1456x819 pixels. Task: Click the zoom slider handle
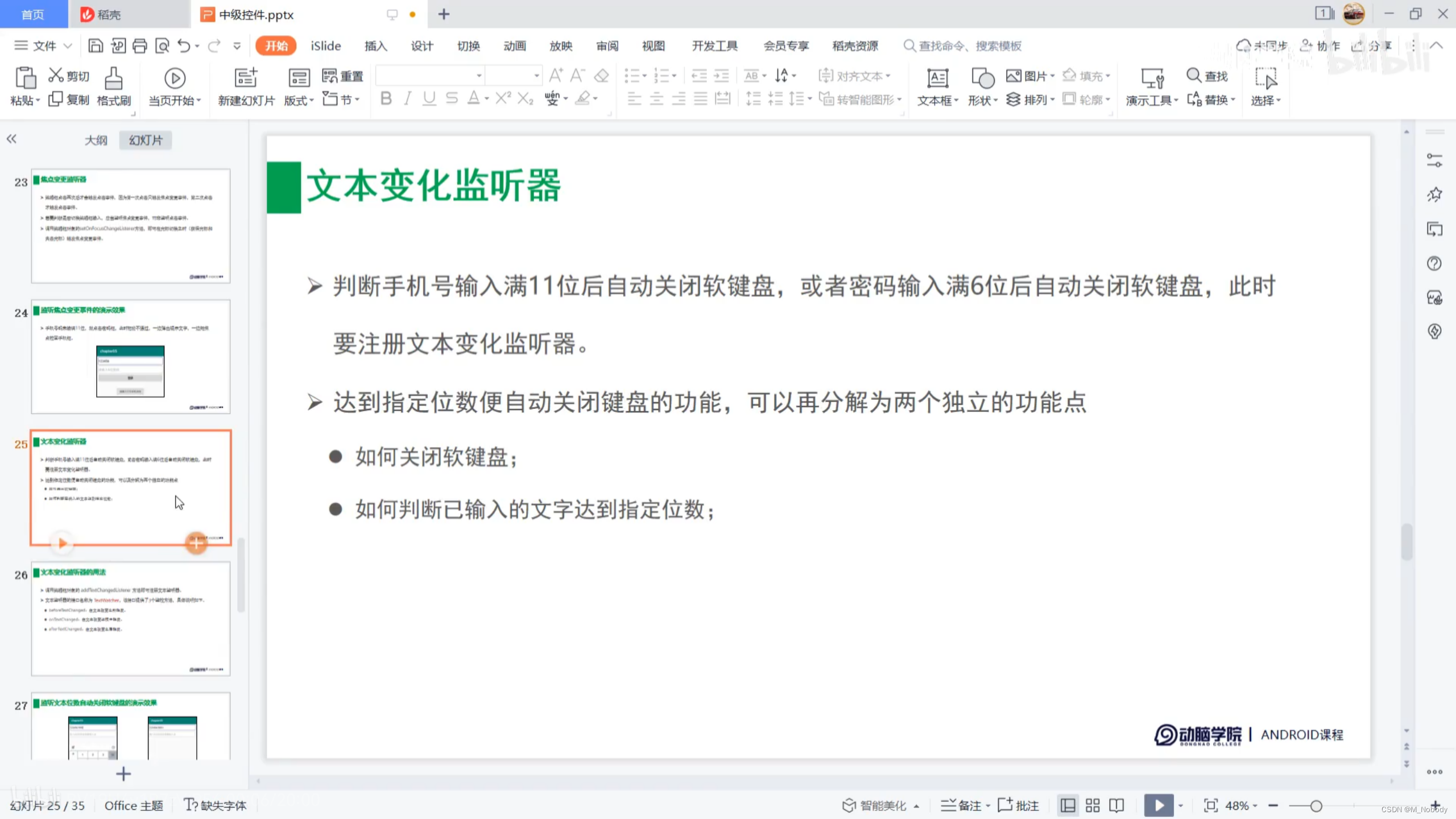point(1316,805)
